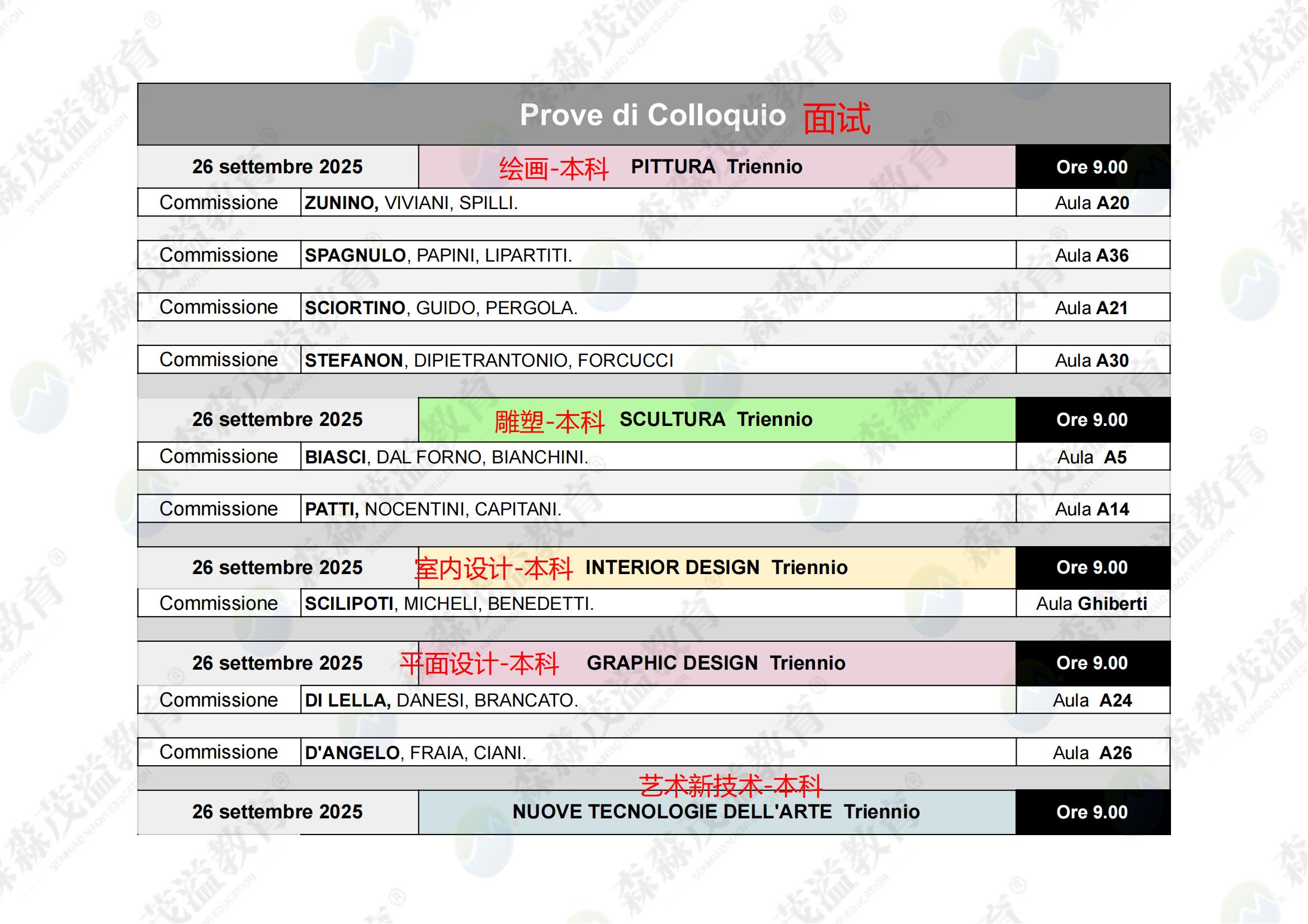Click the red '绘画-本科' label
The image size is (1308, 924).
[554, 168]
